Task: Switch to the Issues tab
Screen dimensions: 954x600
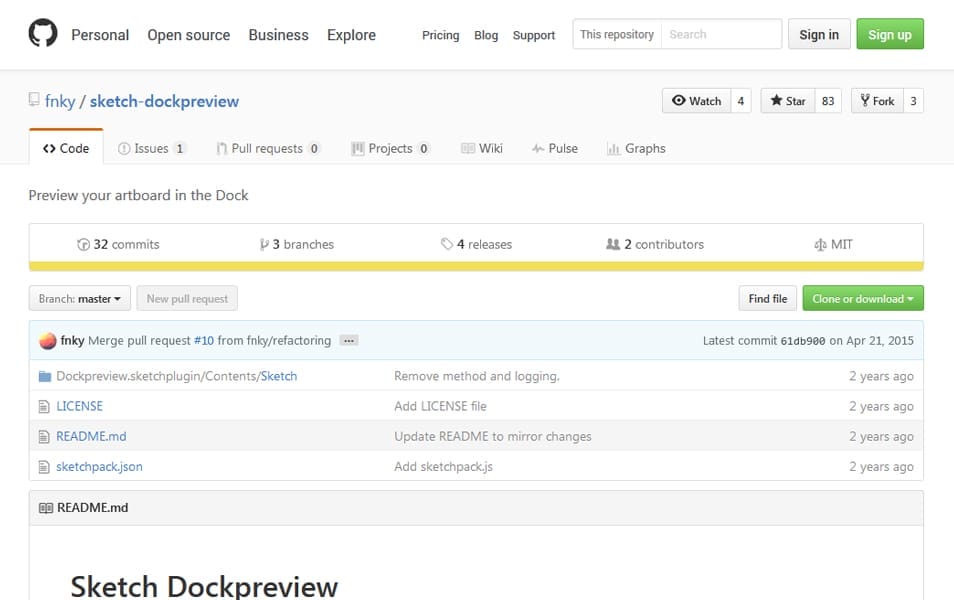Action: [151, 148]
